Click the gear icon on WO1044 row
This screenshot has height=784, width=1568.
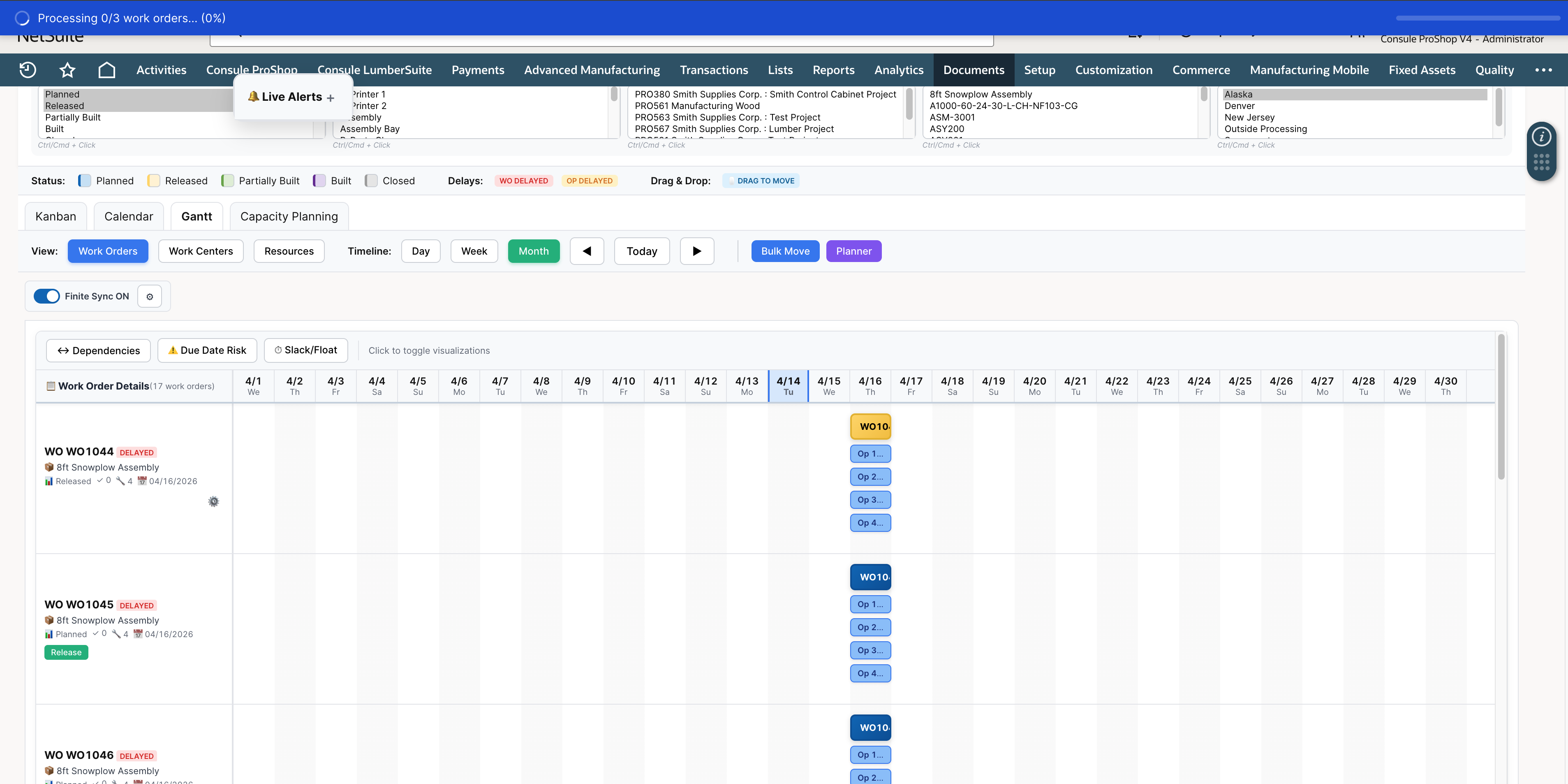214,501
